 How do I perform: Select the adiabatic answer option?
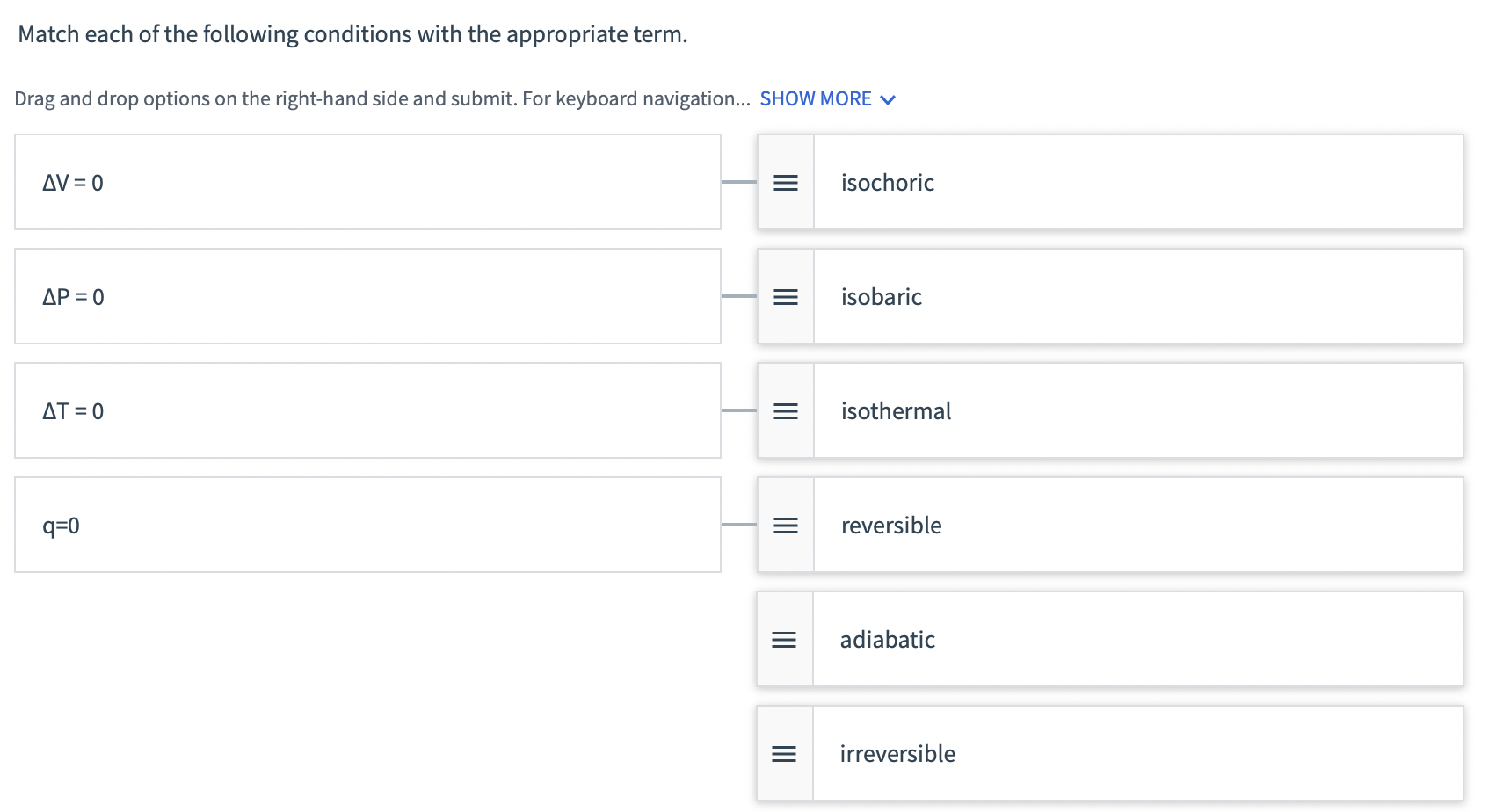click(x=1109, y=639)
